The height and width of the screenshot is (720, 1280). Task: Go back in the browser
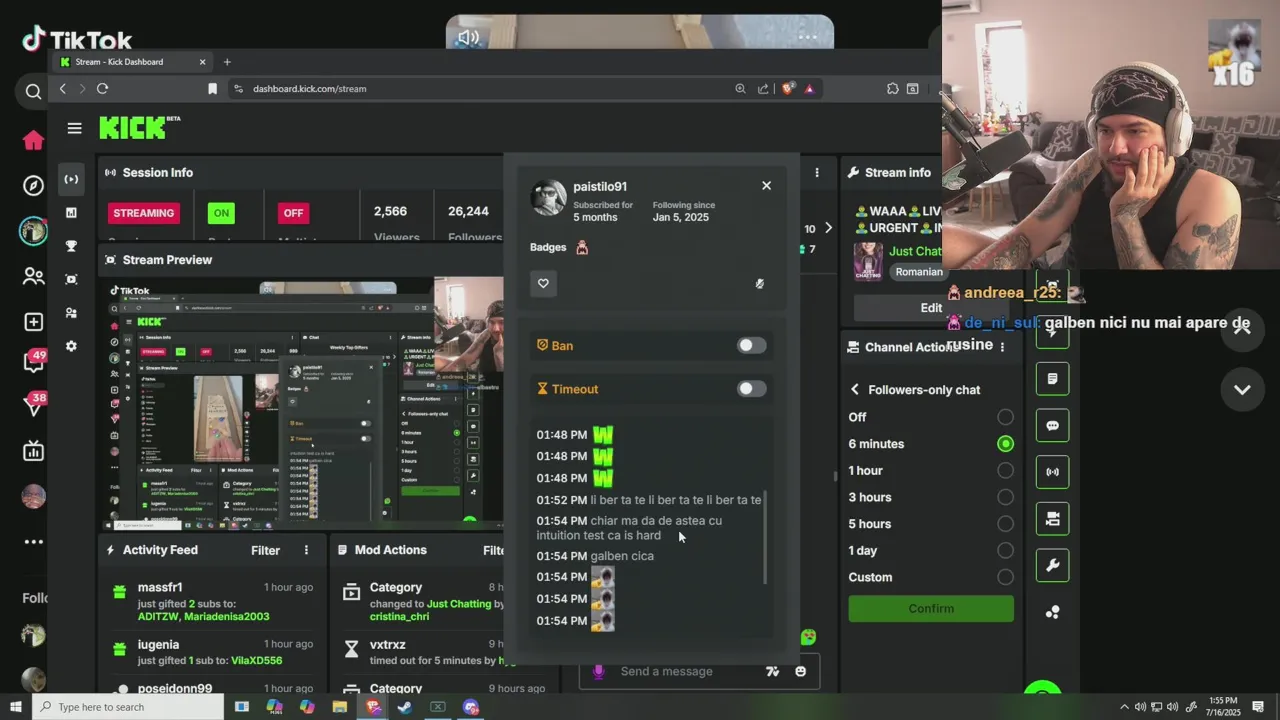point(62,89)
